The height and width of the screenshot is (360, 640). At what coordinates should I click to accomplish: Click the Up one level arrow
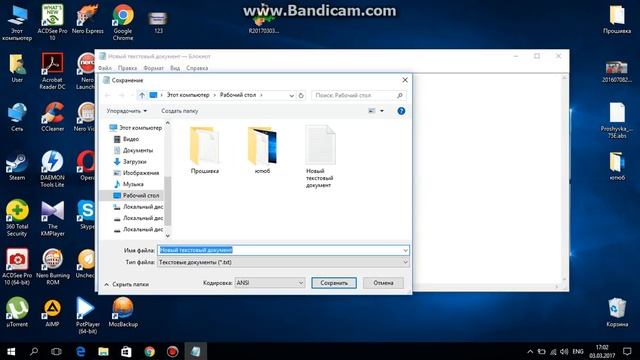(142, 95)
